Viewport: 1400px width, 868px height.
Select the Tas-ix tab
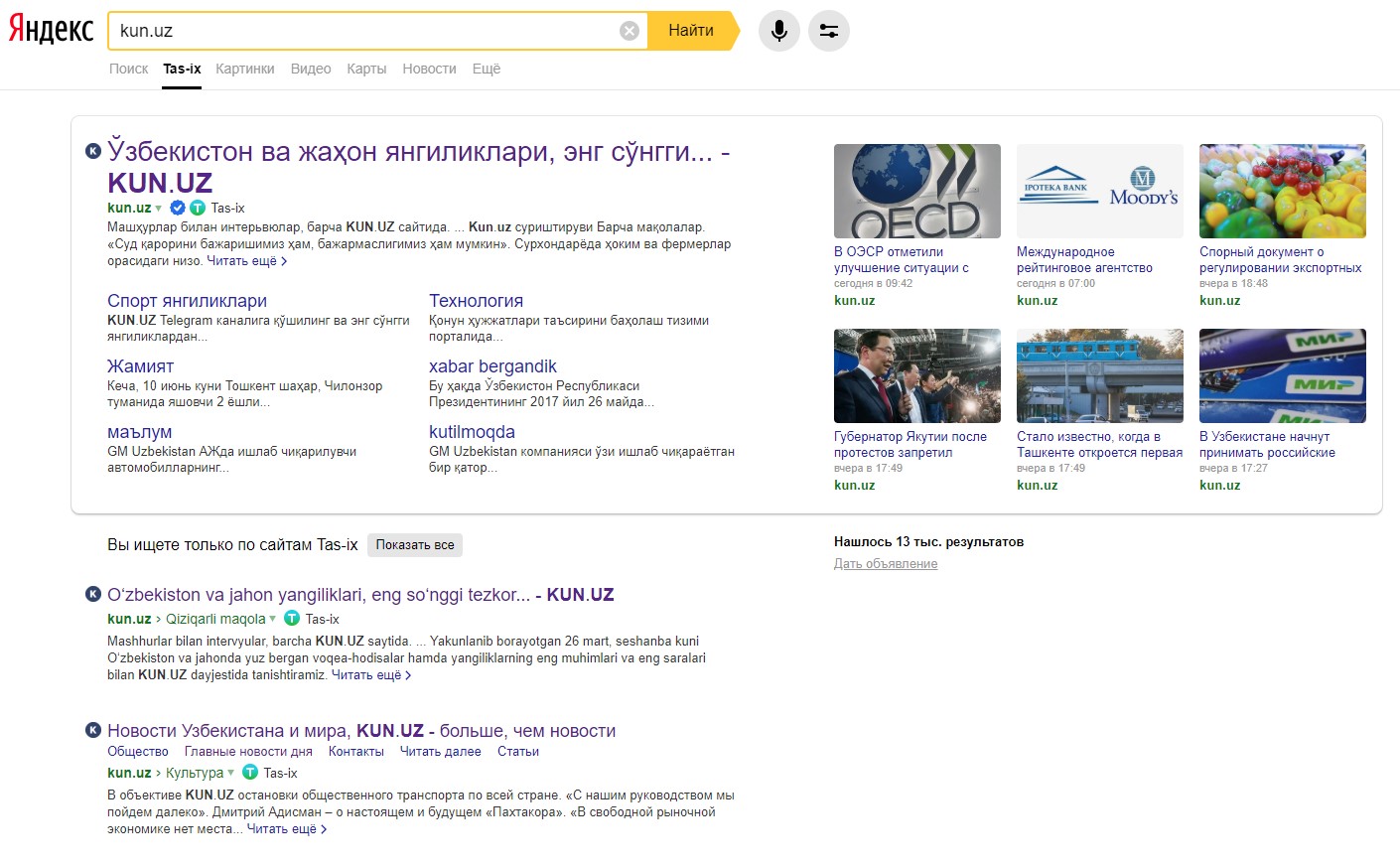(x=182, y=69)
